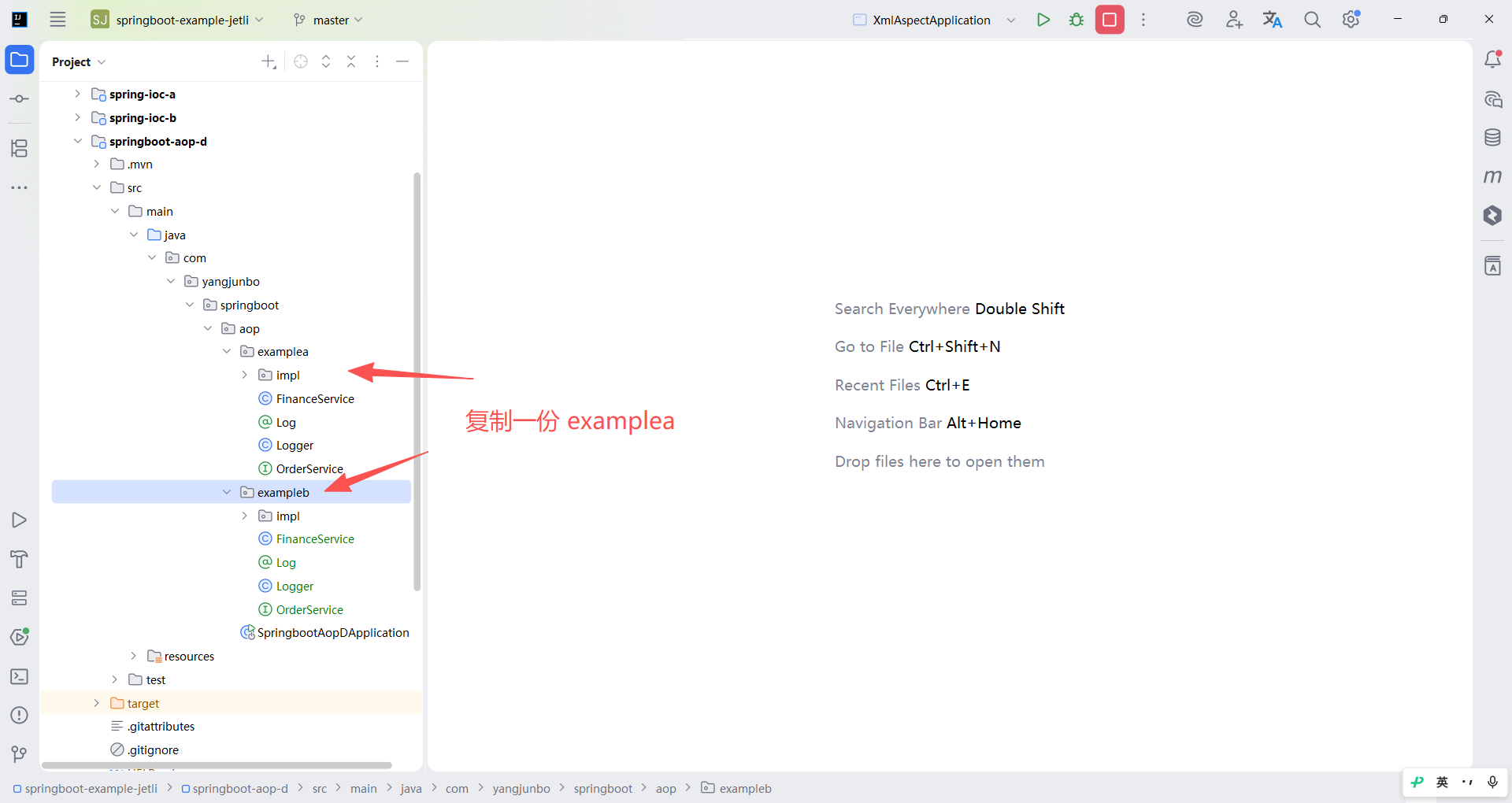
Task: Click the Project tree horizontal scrollbar
Action: (x=217, y=765)
